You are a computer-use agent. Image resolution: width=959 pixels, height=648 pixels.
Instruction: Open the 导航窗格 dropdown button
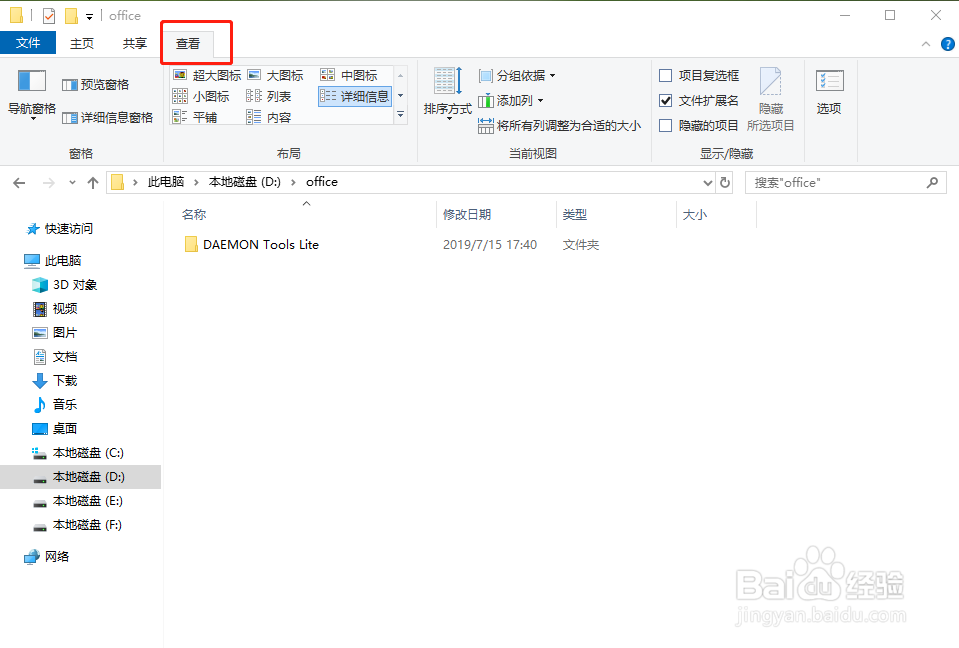pyautogui.click(x=32, y=95)
